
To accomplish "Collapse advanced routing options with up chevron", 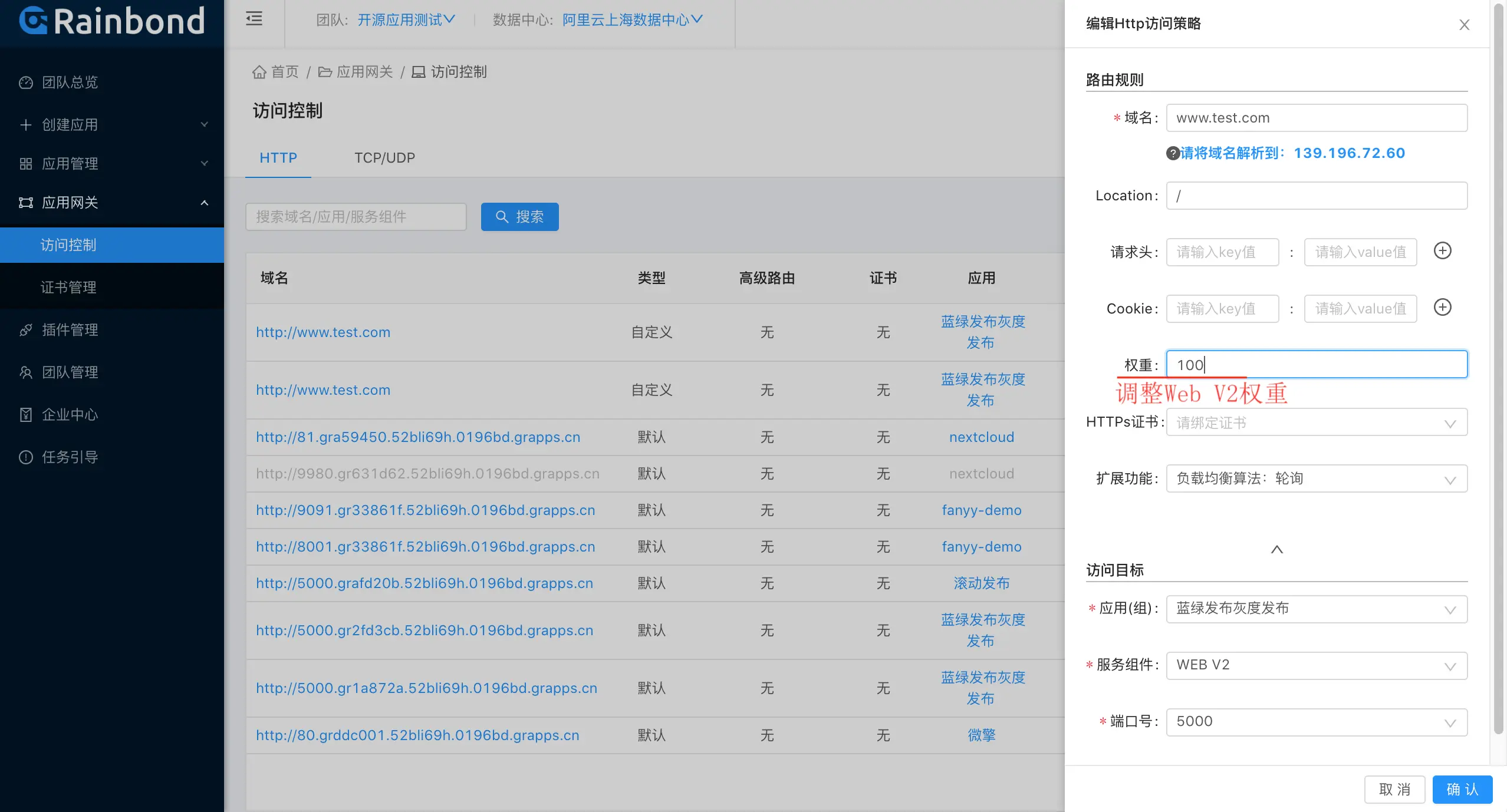I will pos(1276,549).
